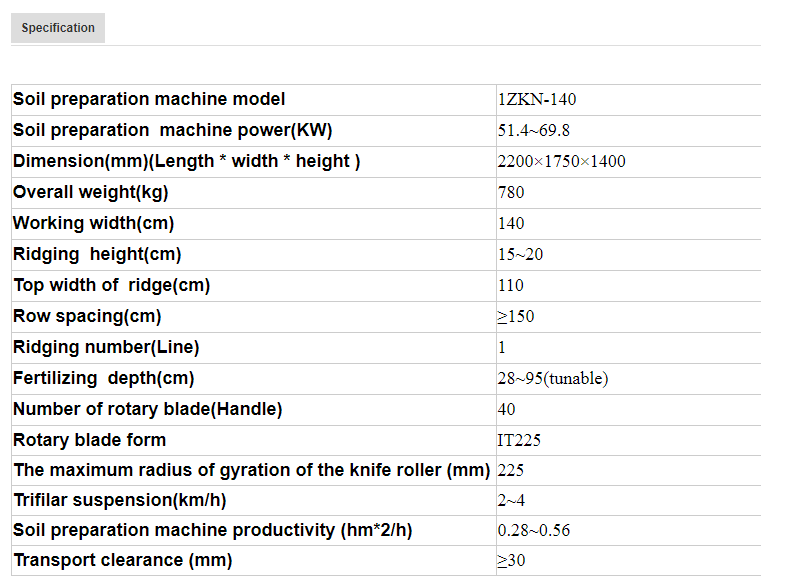Click the Overall weight(kg) row label

[x=90, y=192]
